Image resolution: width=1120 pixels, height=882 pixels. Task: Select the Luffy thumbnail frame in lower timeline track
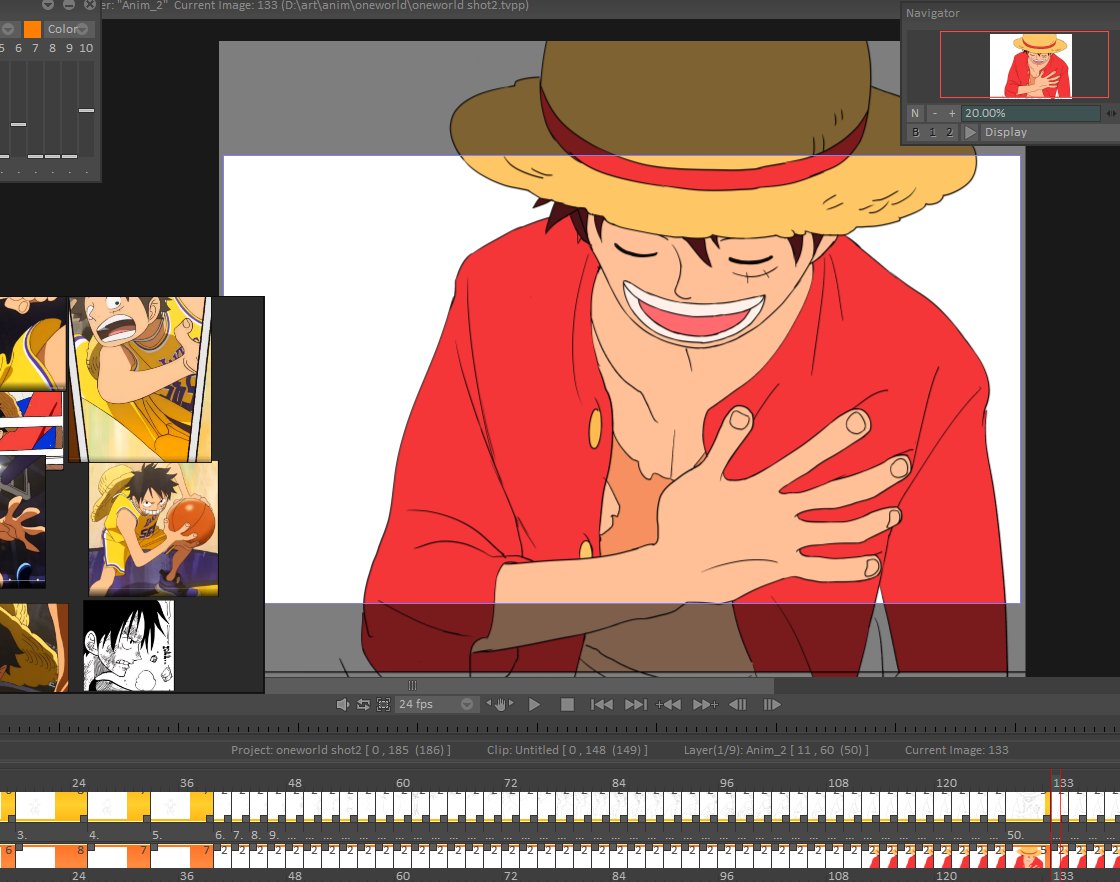[1029, 856]
